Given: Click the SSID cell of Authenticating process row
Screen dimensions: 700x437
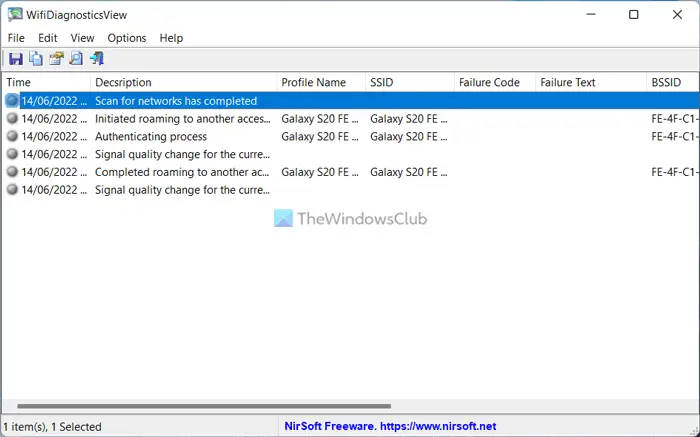Looking at the screenshot, I should pos(408,136).
